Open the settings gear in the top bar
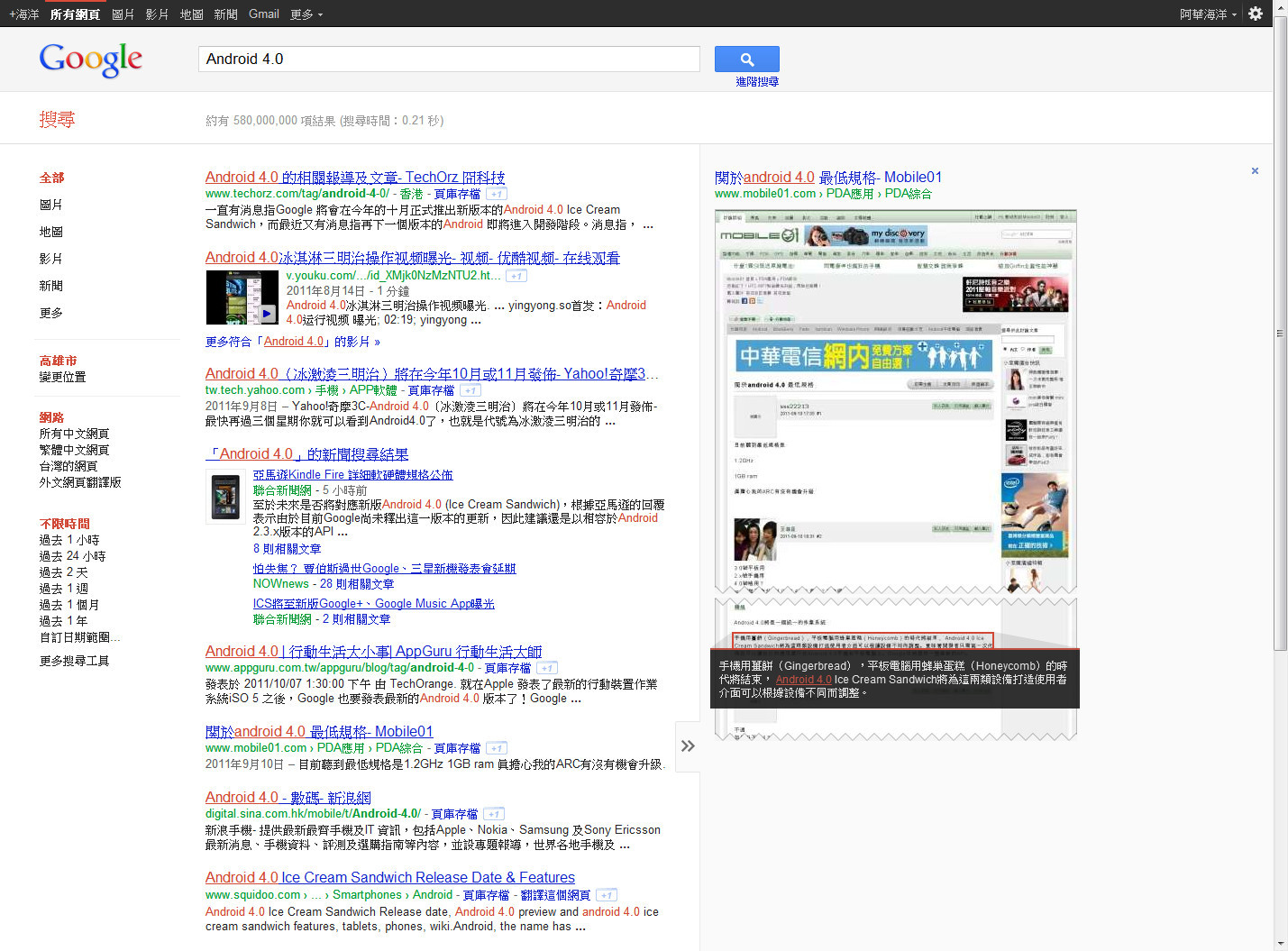1288x951 pixels. pyautogui.click(x=1256, y=14)
